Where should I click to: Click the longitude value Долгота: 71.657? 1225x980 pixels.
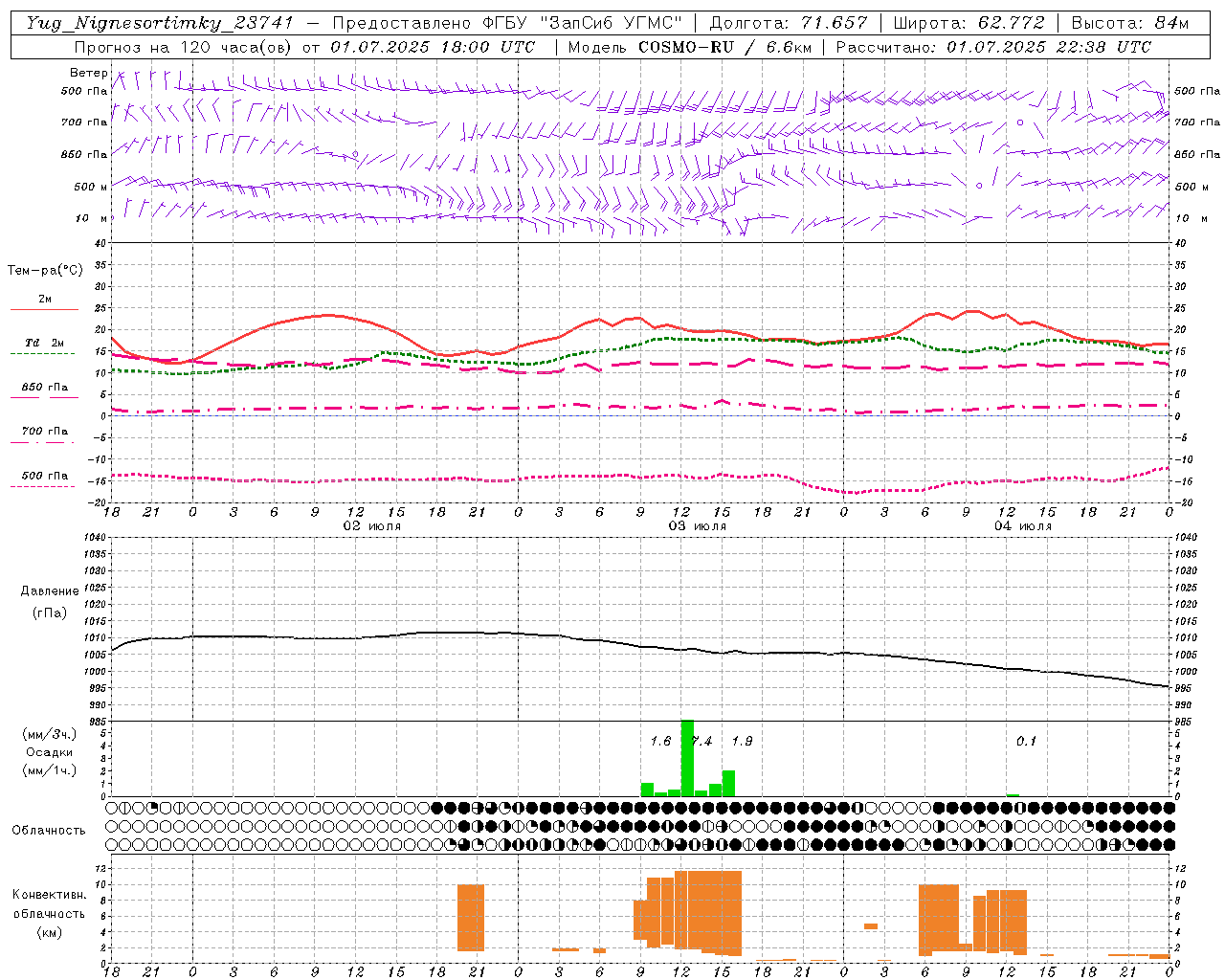(x=789, y=23)
